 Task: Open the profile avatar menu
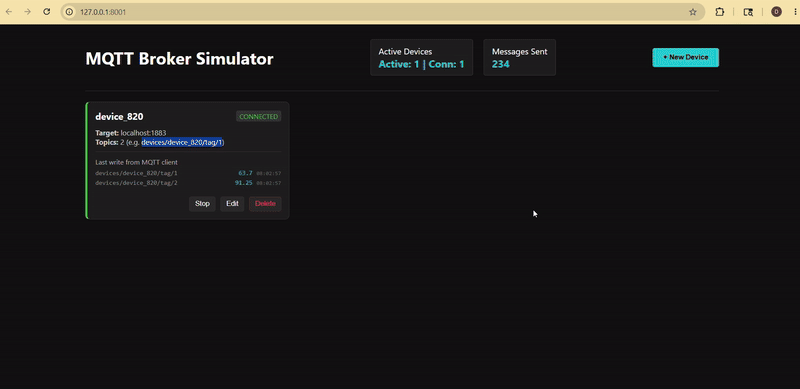pyautogui.click(x=776, y=12)
